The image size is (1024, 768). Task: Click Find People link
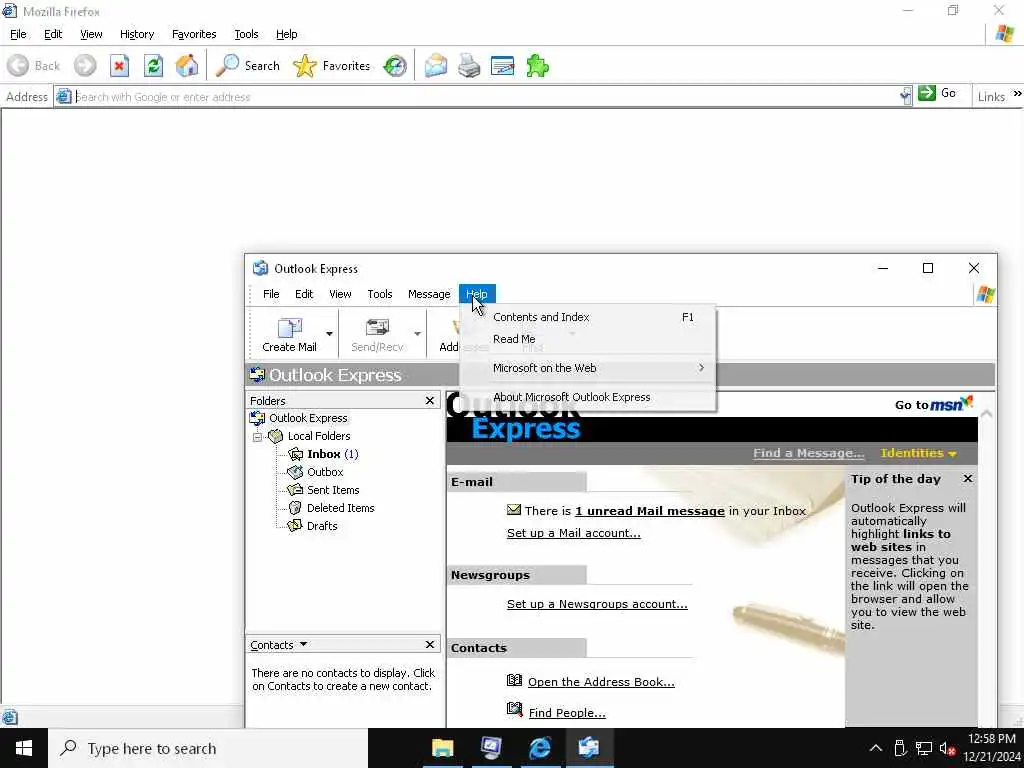click(567, 712)
